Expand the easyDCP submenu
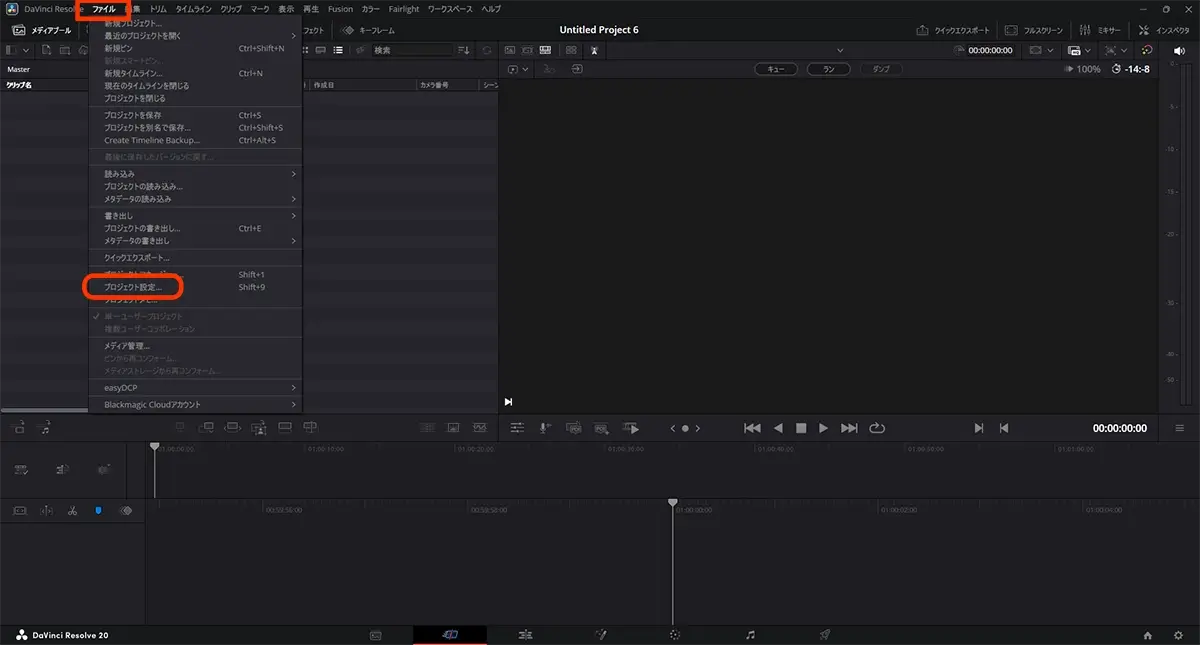This screenshot has height=645, width=1200. (198, 387)
